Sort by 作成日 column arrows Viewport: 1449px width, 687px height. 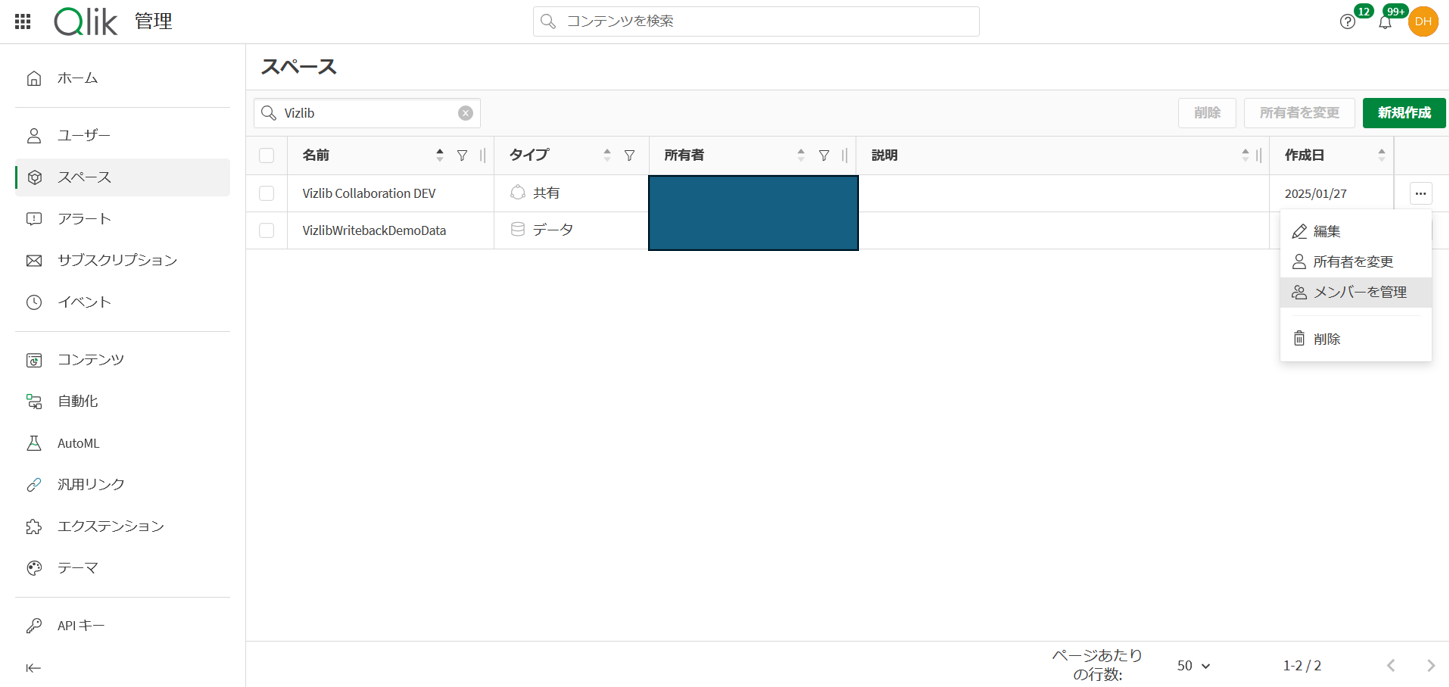(x=1382, y=155)
